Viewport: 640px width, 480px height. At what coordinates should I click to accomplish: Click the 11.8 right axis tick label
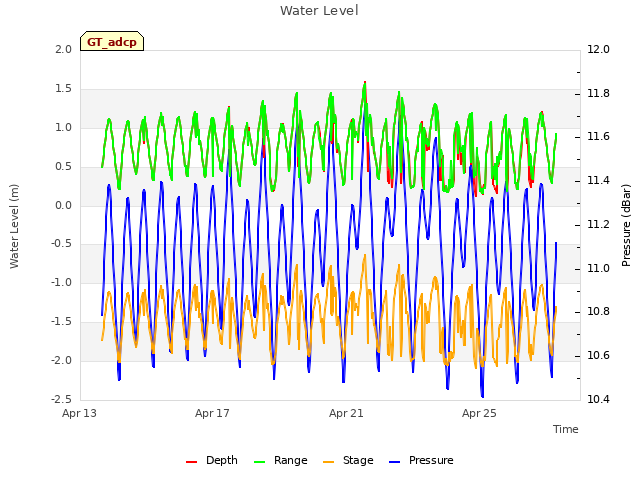(598, 93)
